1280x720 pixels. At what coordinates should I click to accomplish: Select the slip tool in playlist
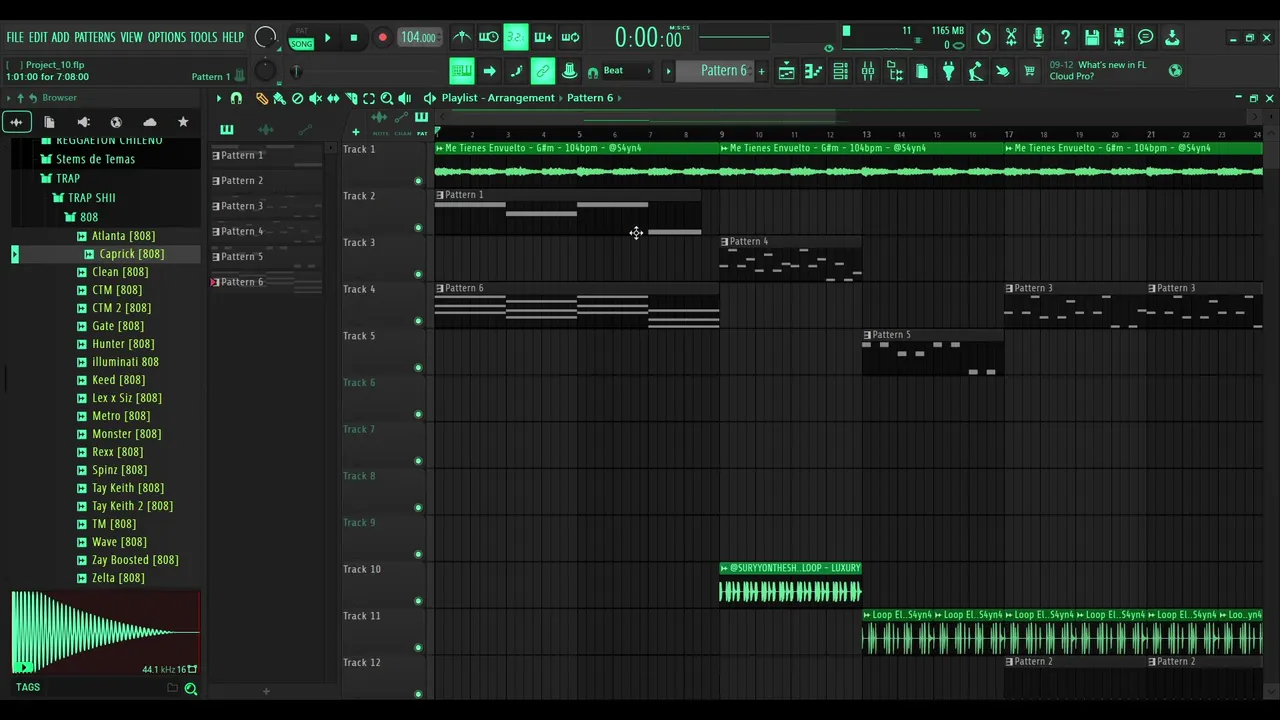pos(333,98)
